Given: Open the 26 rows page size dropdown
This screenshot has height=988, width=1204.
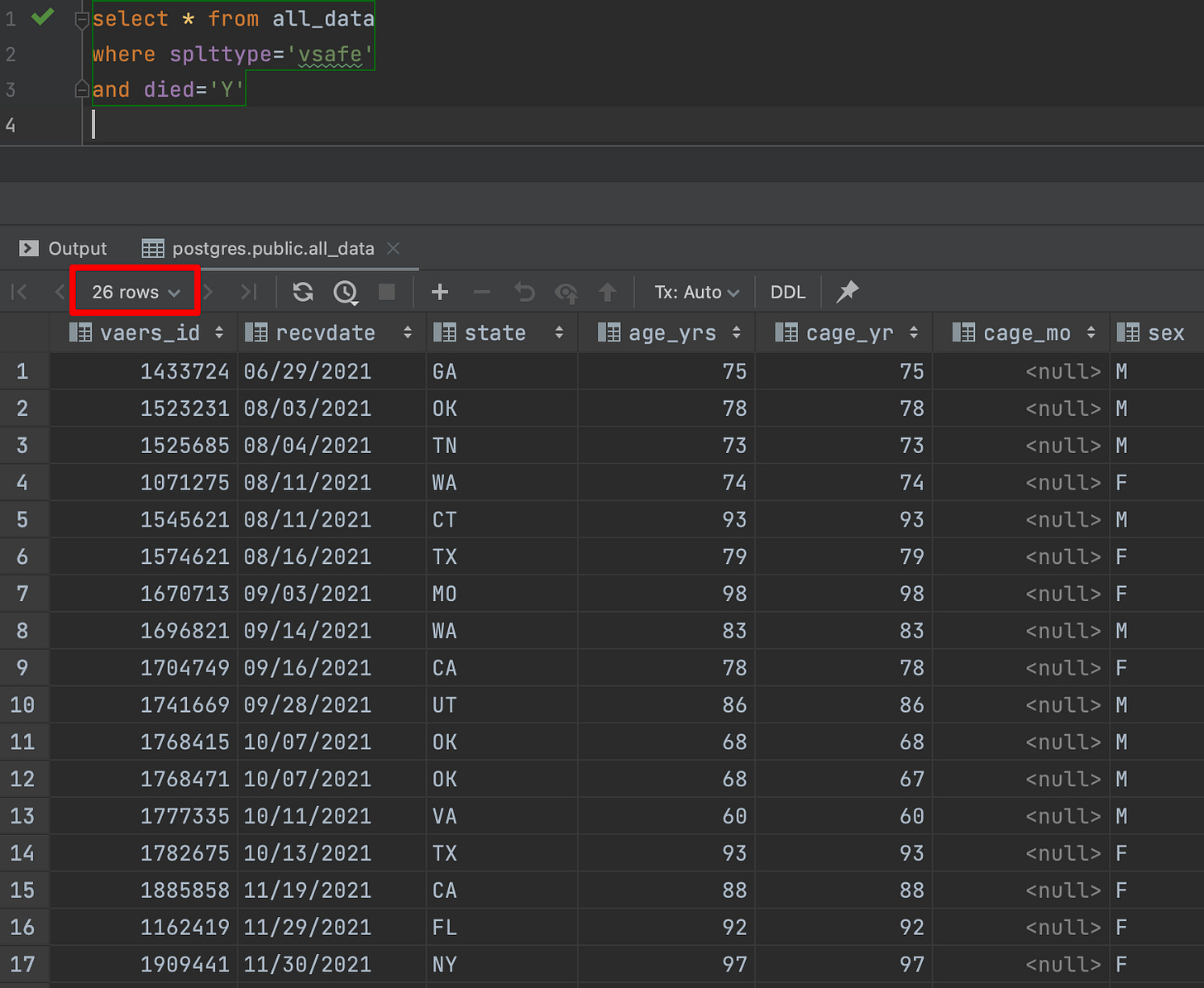Looking at the screenshot, I should (x=136, y=292).
